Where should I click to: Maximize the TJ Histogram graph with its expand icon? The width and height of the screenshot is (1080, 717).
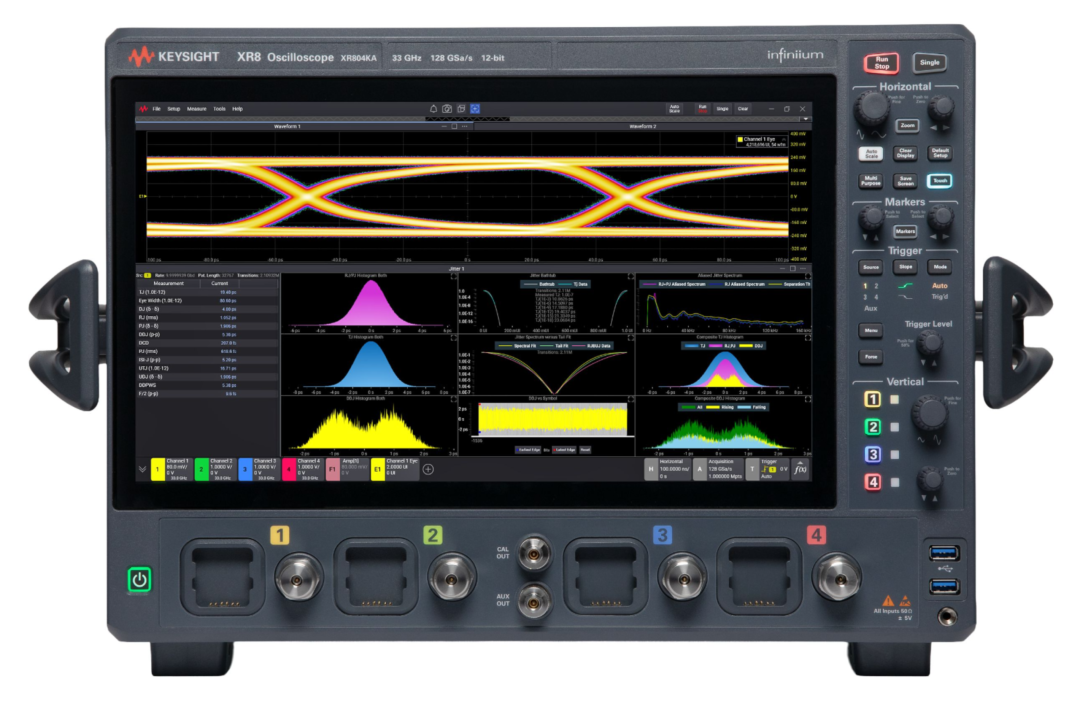pyautogui.click(x=453, y=337)
